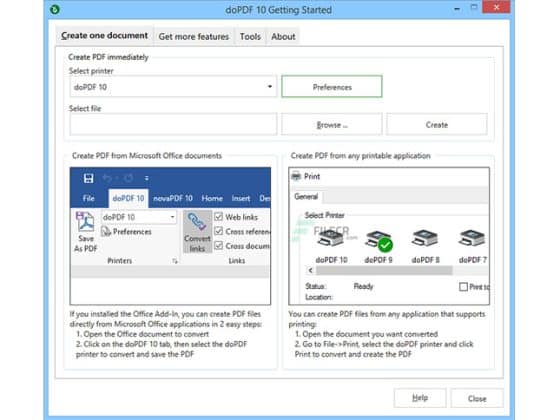Screen dimensions: 560x420
Task: Open the quick access customize arrow icon
Action: [146, 178]
